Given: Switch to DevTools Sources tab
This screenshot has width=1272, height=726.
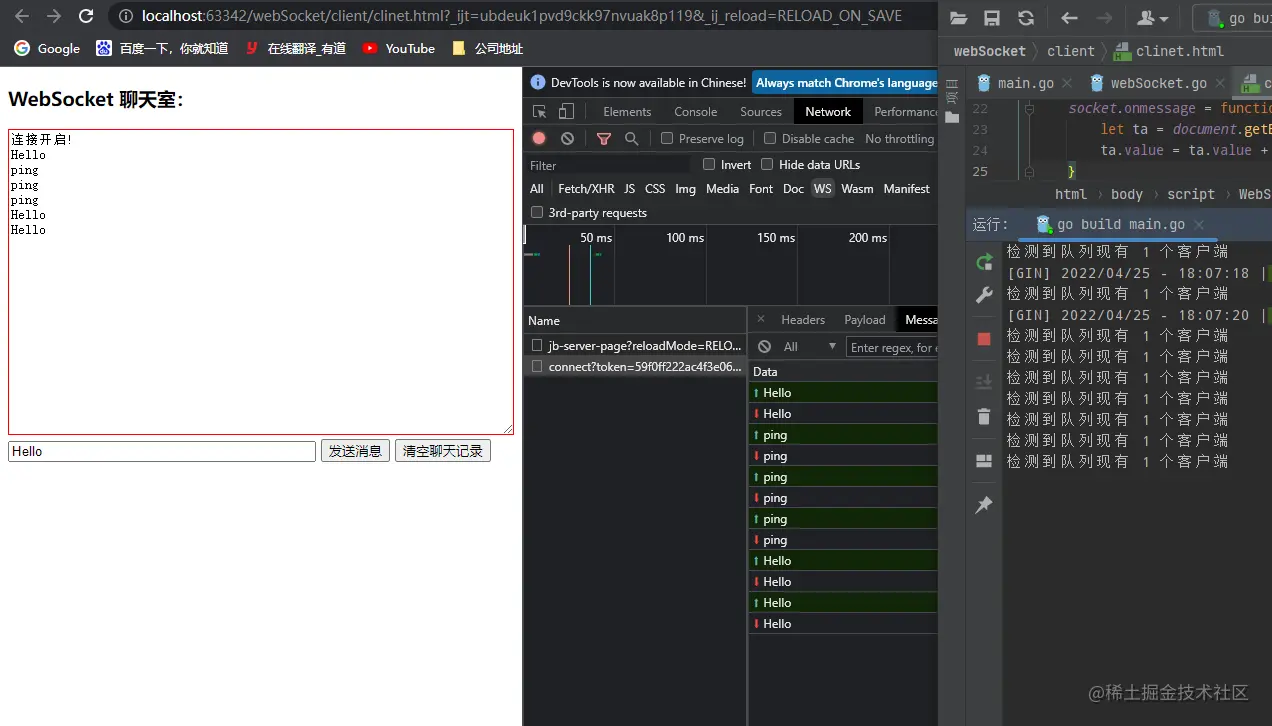Looking at the screenshot, I should pos(761,112).
